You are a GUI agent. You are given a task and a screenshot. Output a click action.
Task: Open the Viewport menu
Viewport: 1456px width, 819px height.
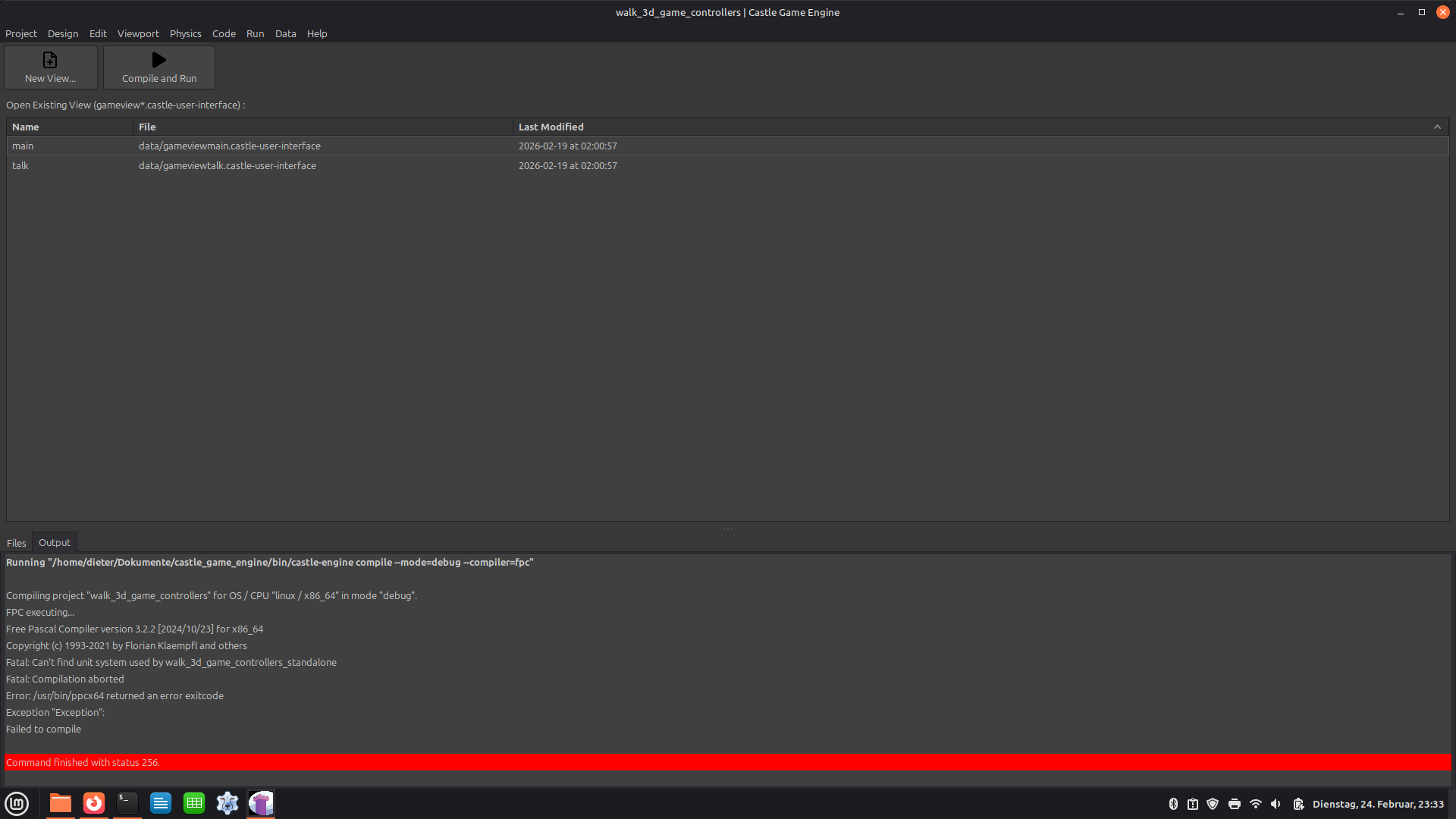(138, 33)
